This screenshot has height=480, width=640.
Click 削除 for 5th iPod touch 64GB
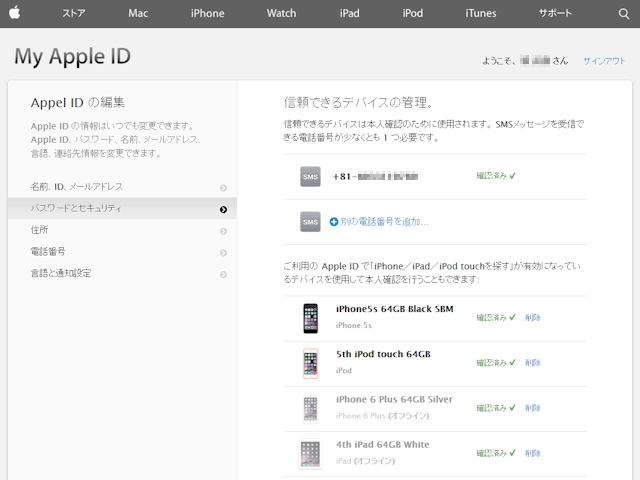(x=533, y=362)
